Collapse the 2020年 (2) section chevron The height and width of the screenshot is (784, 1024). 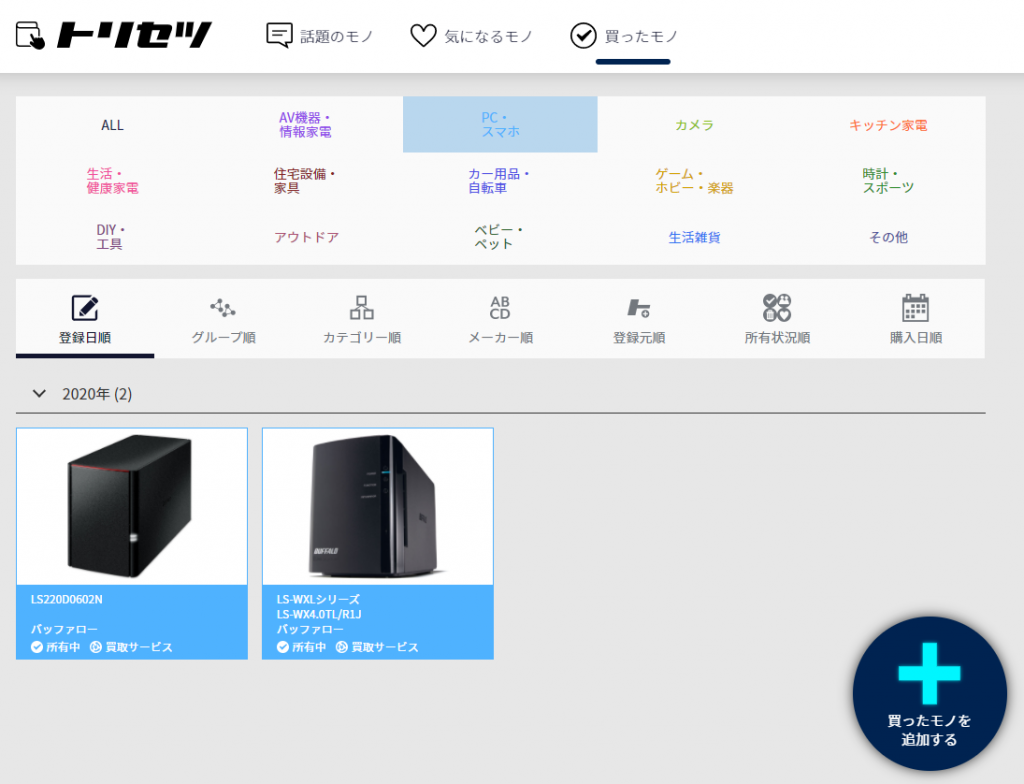[39, 393]
